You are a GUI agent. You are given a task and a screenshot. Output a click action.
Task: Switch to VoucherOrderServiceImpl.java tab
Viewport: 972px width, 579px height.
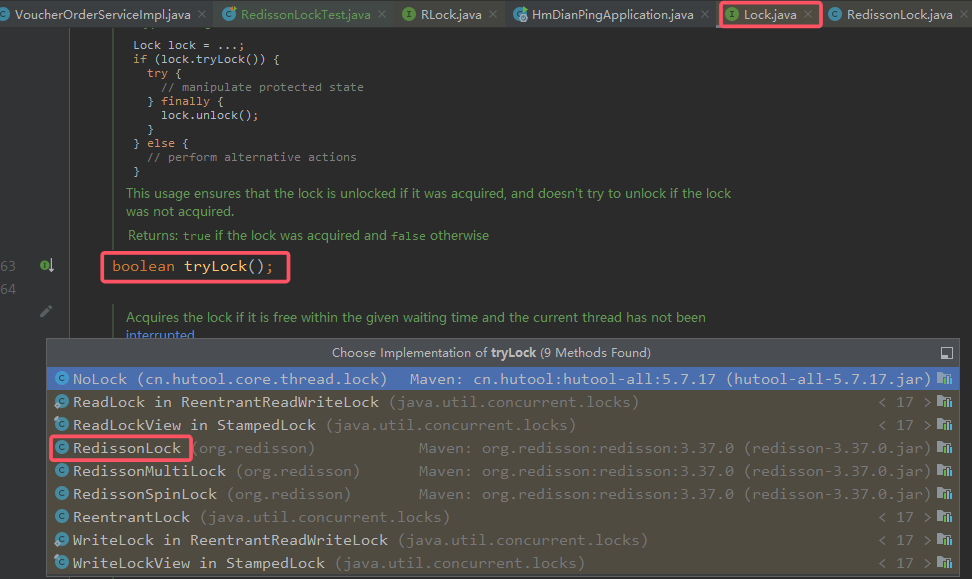102,14
